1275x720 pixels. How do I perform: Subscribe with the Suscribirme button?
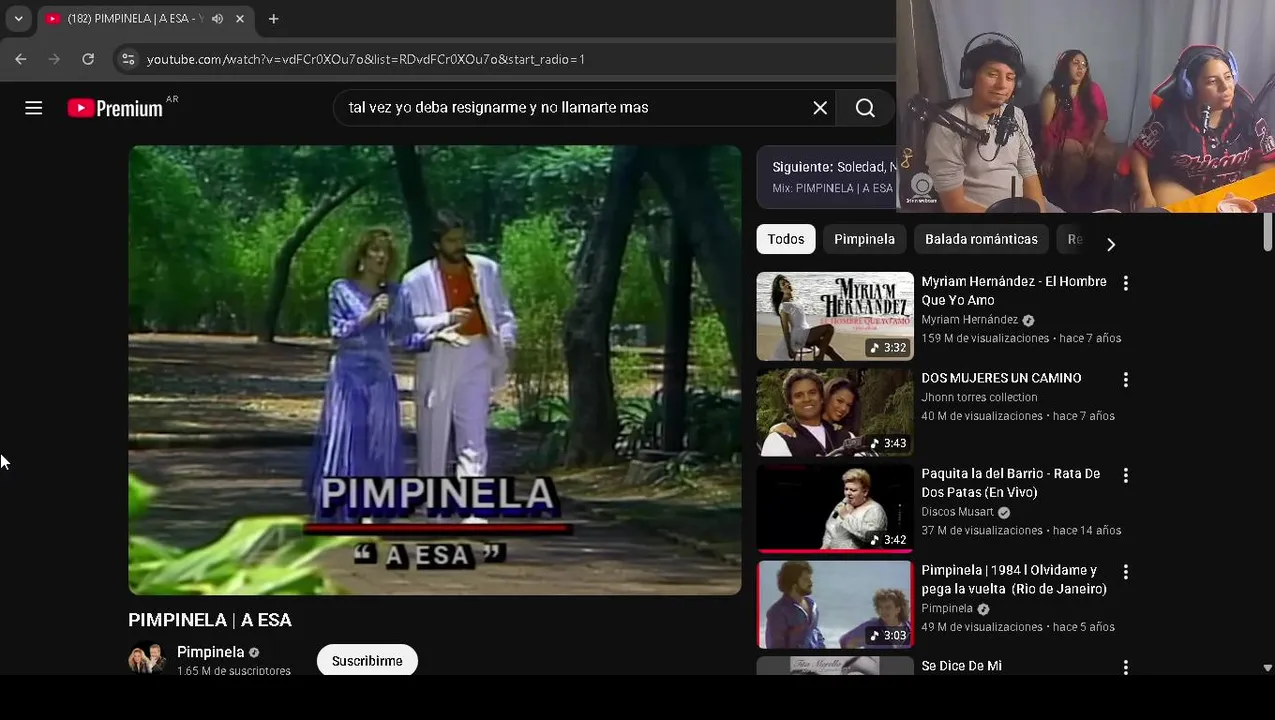367,660
